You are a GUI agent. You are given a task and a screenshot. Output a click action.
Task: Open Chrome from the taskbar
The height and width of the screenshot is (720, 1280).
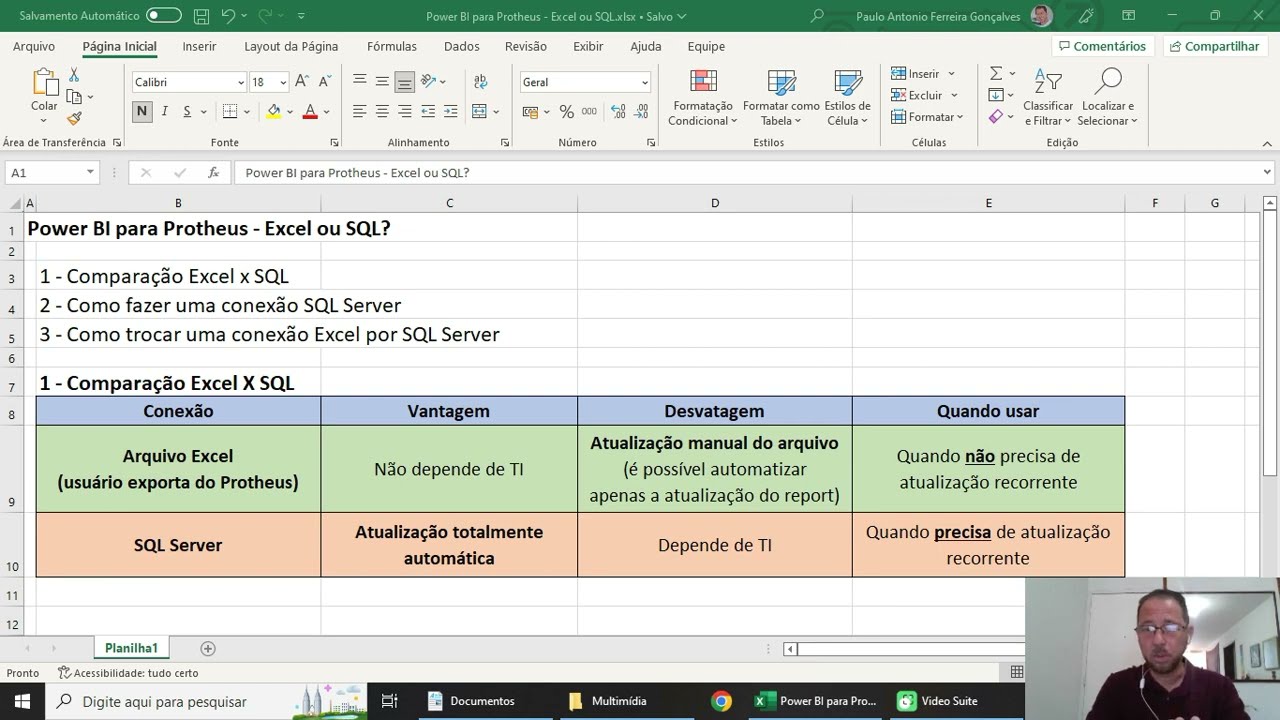(721, 701)
